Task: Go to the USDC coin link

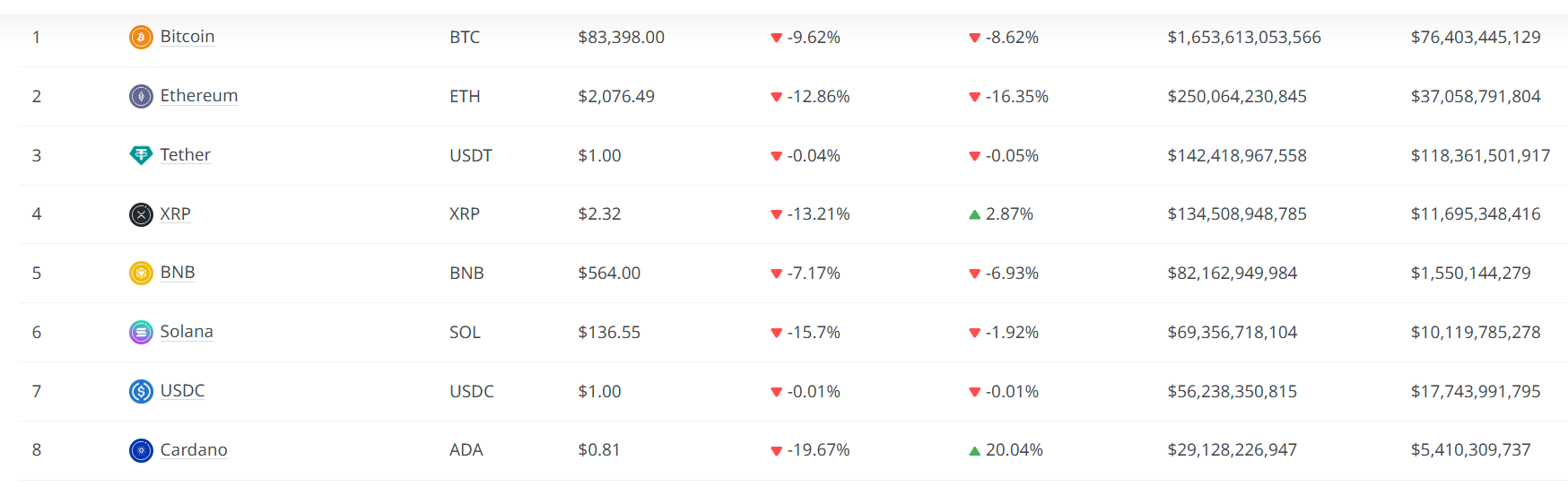Action: (x=183, y=391)
